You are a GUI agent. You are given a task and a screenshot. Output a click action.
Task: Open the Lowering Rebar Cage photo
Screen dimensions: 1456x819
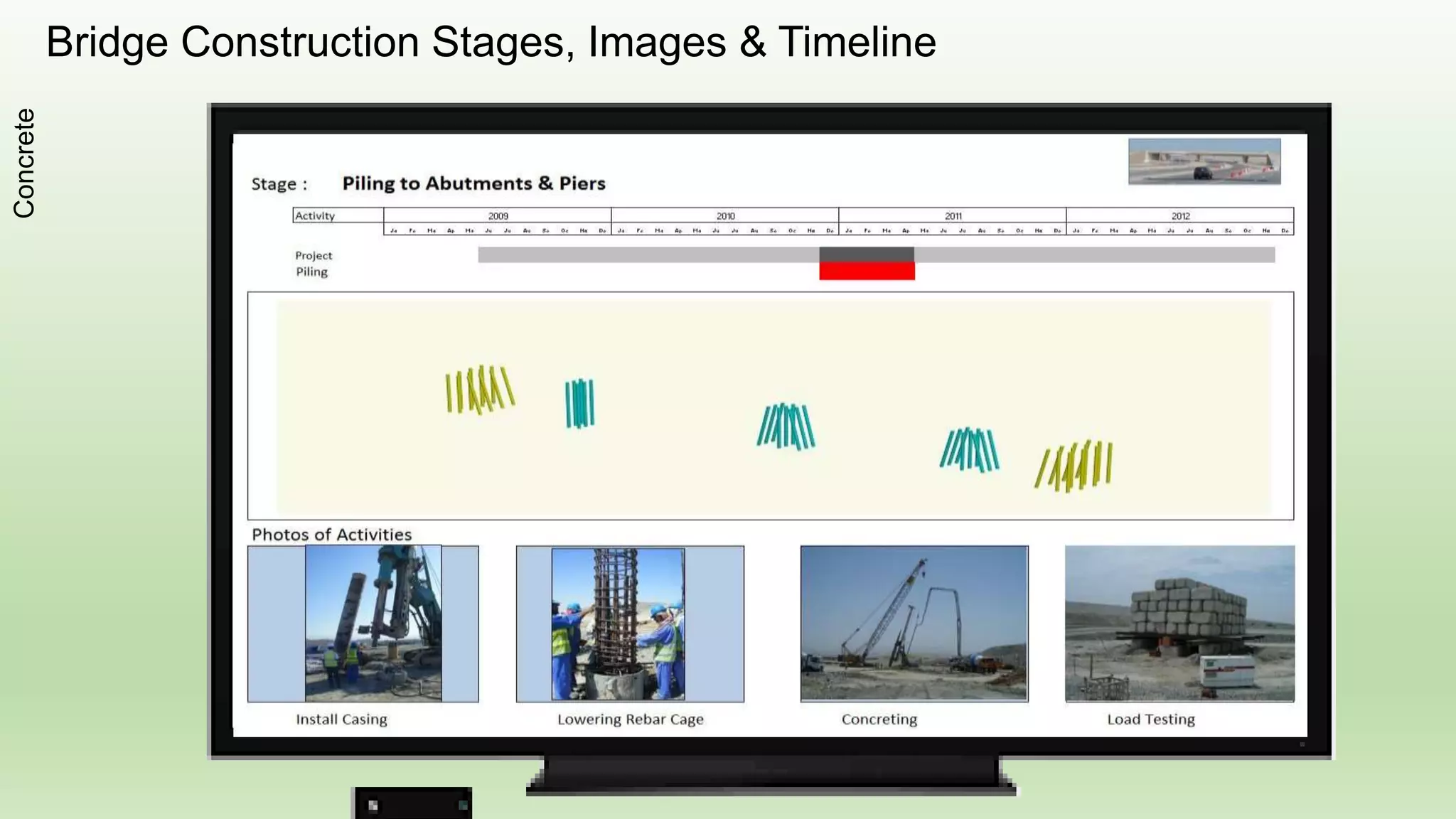click(618, 623)
